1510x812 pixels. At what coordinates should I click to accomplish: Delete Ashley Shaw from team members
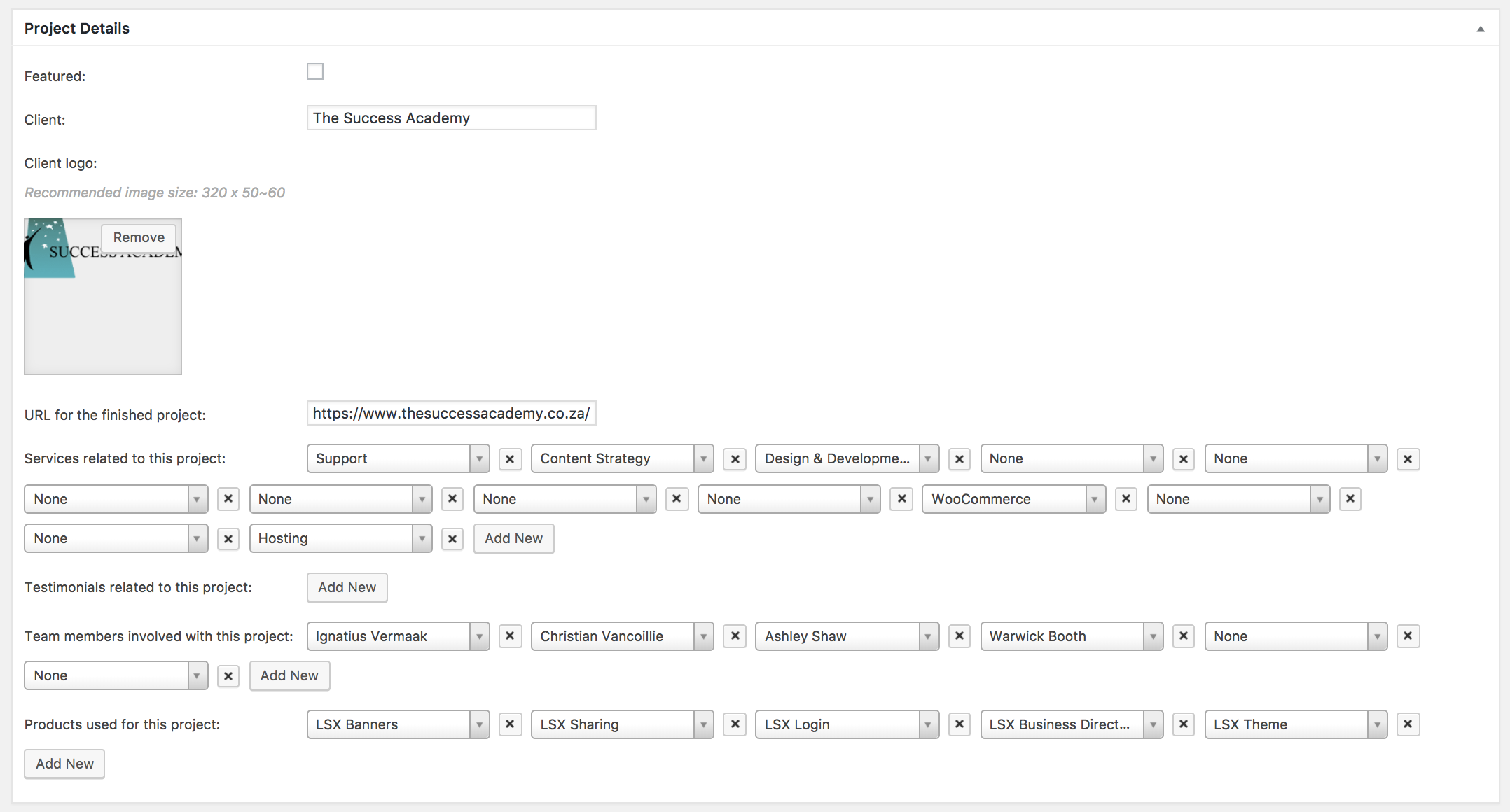point(960,636)
